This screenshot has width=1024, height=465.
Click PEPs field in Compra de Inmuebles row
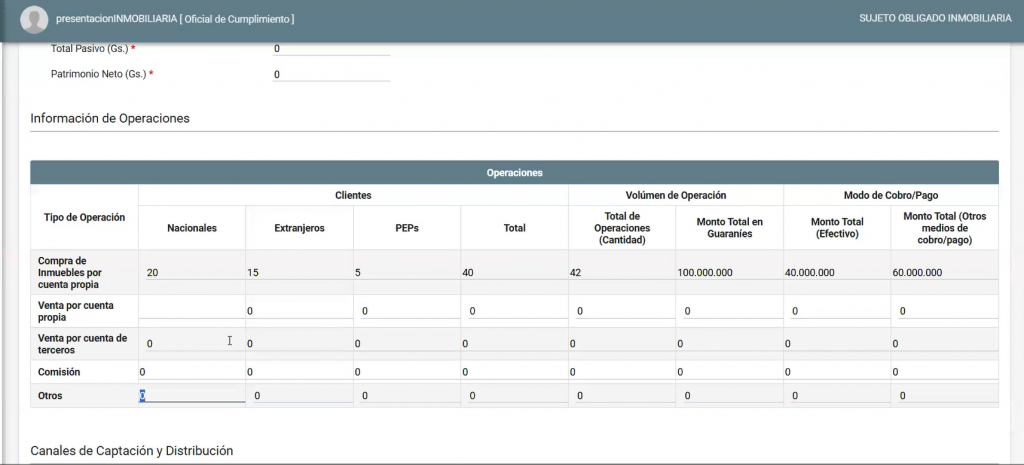click(406, 273)
